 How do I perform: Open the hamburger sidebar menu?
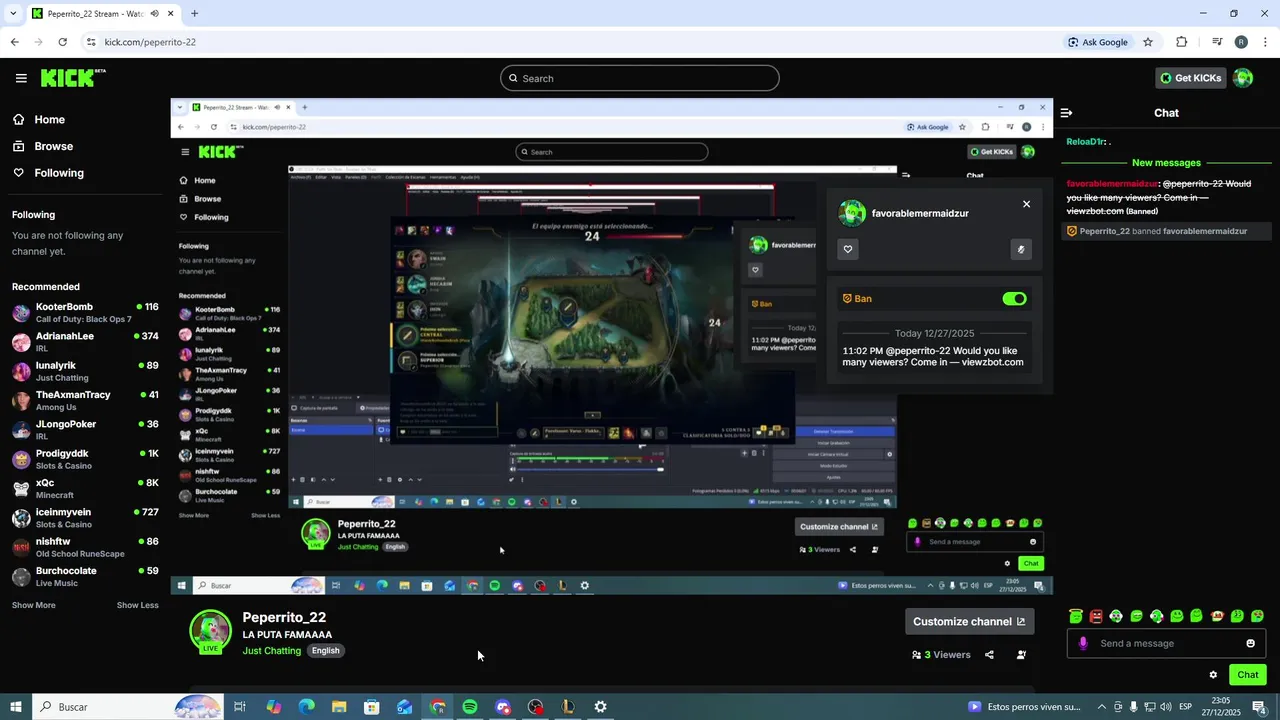21,78
